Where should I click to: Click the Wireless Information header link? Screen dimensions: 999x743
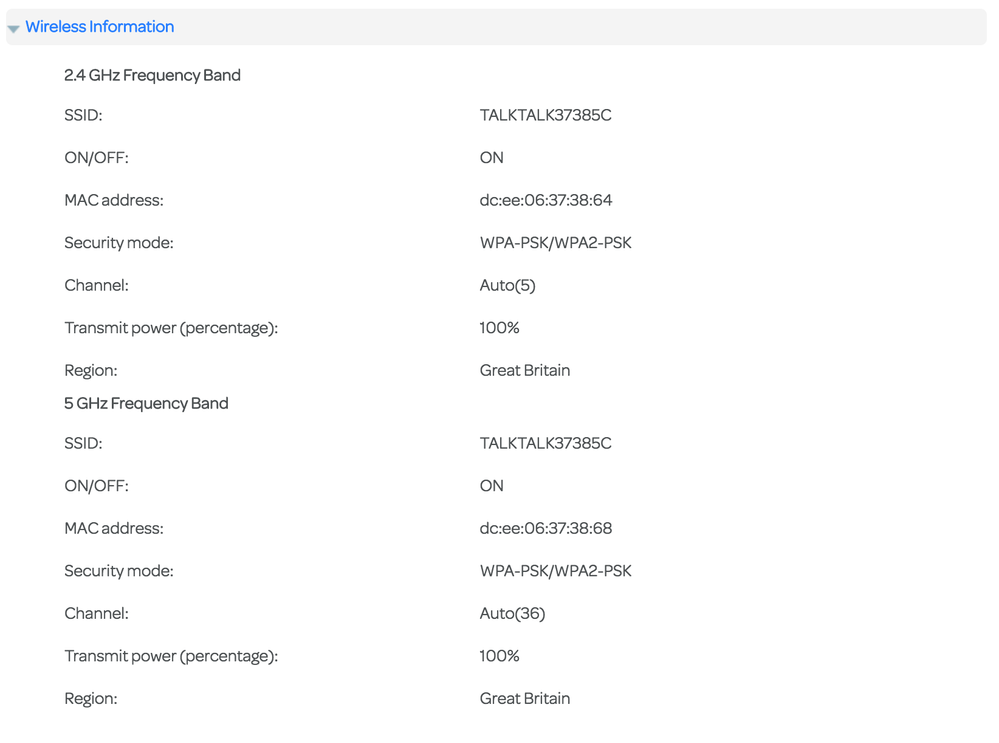coord(99,27)
